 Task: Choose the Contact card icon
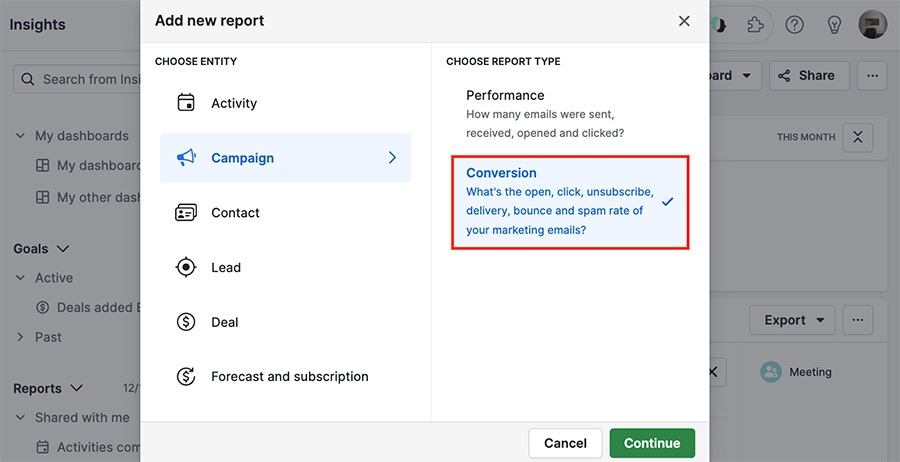pyautogui.click(x=186, y=213)
